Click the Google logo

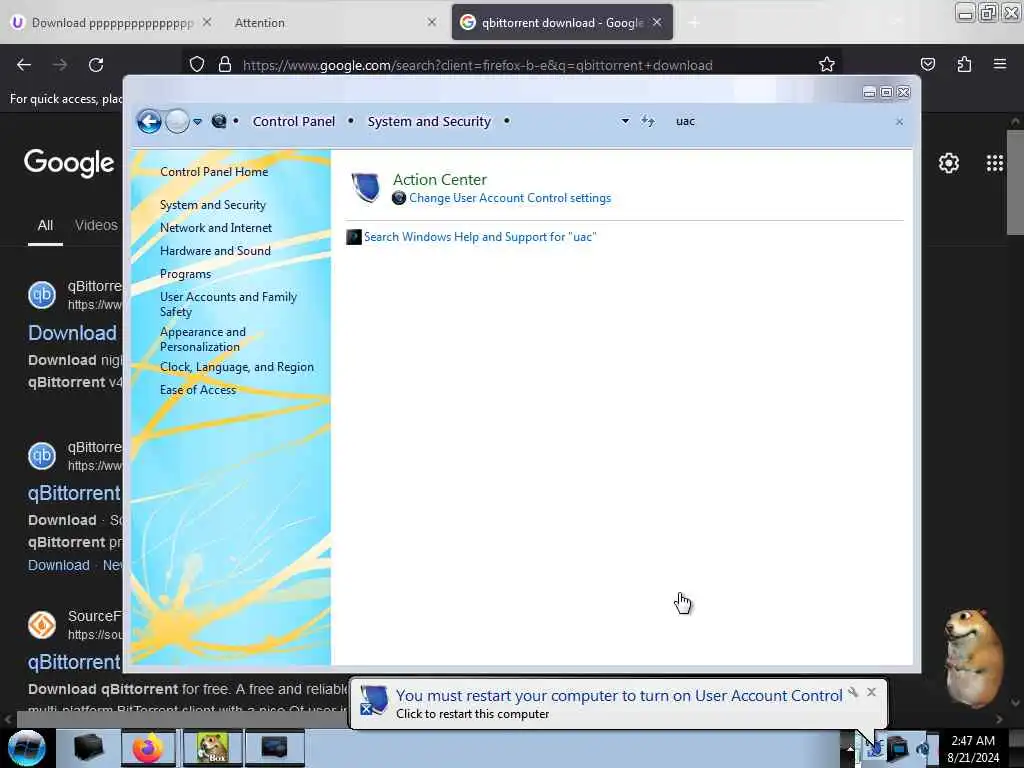[69, 163]
